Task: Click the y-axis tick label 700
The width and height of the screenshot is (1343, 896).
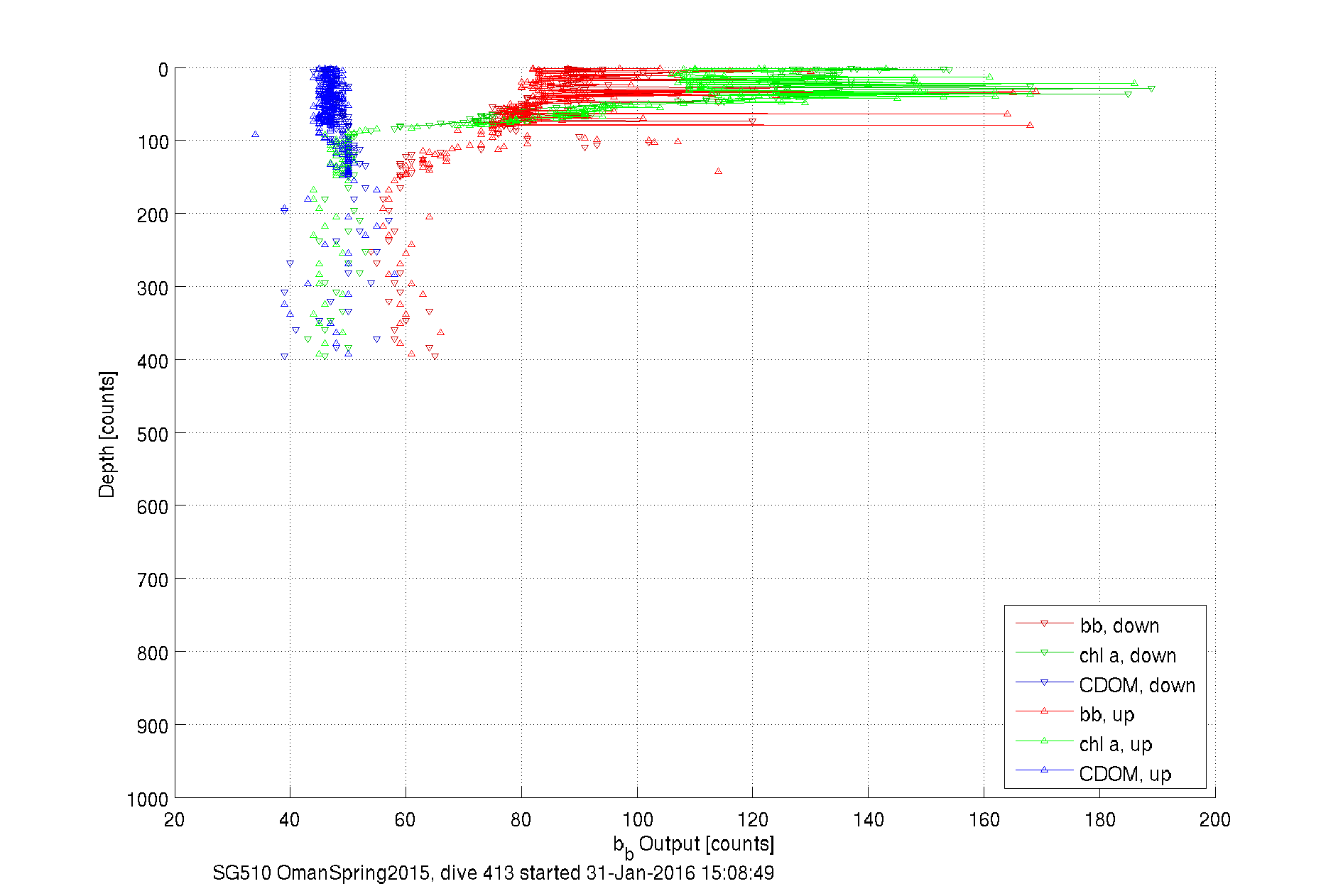Action: click(x=153, y=580)
